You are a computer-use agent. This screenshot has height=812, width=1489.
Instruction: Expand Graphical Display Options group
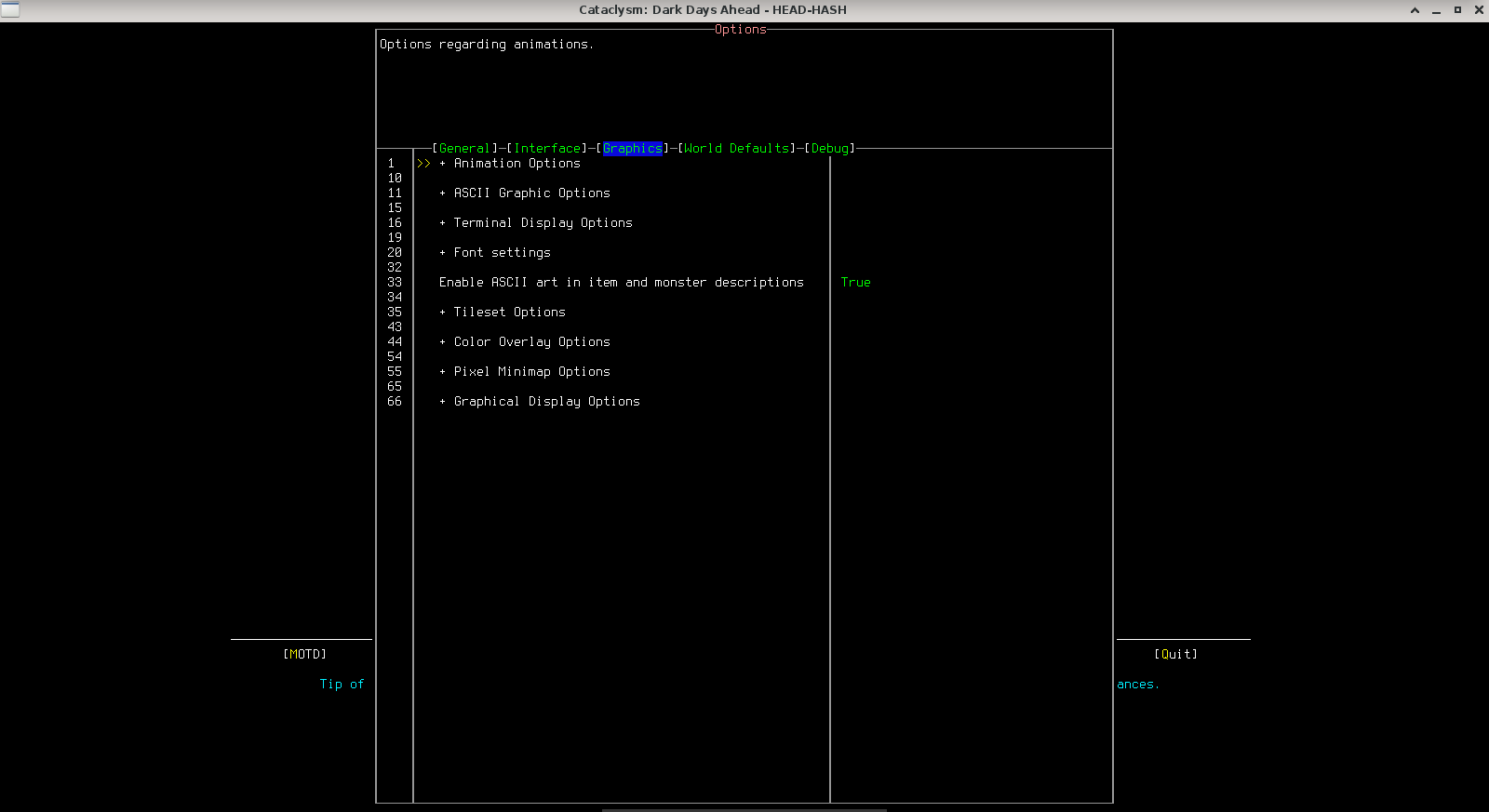(x=546, y=402)
